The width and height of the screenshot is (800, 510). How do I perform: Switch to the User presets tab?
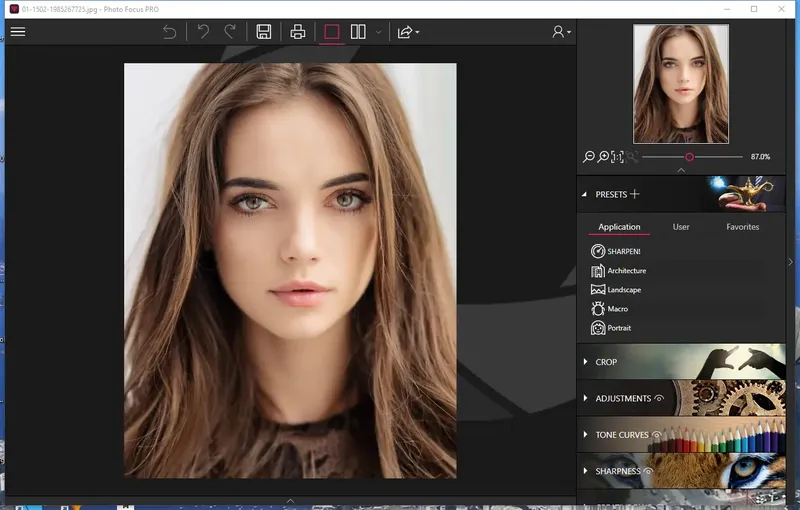click(681, 227)
